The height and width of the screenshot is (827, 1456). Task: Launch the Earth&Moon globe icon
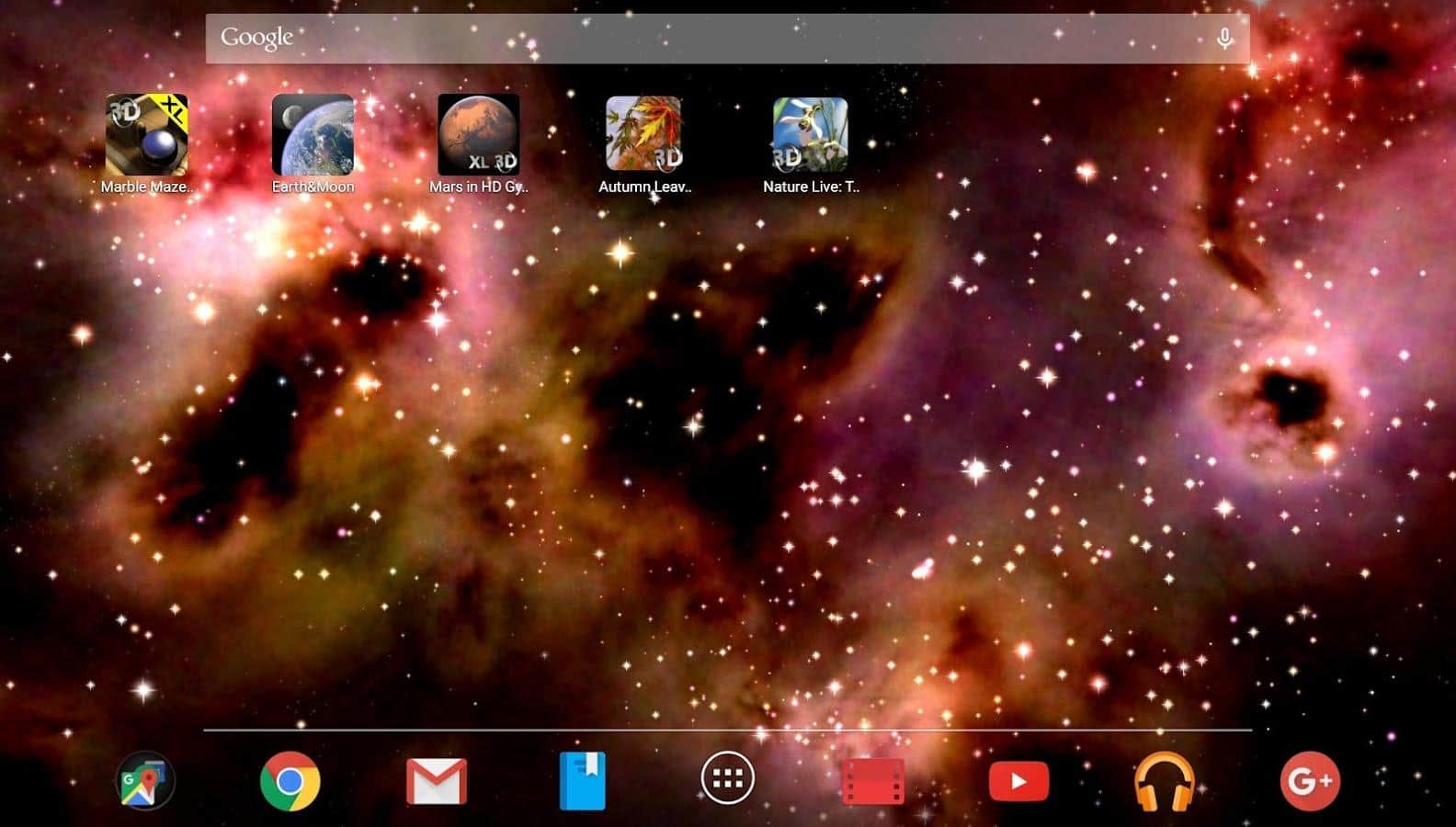pyautogui.click(x=313, y=135)
